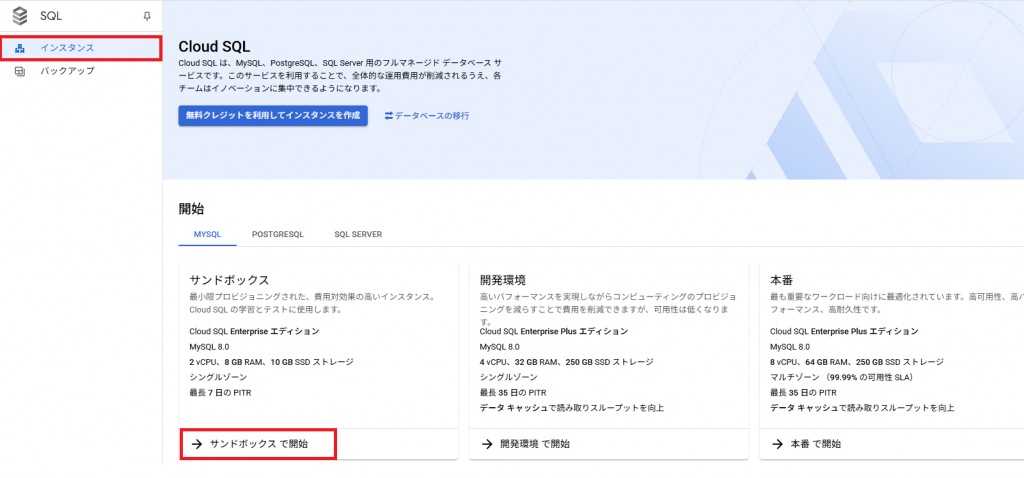Click the SQL title in sidebar header
The image size is (1024, 478).
(51, 16)
